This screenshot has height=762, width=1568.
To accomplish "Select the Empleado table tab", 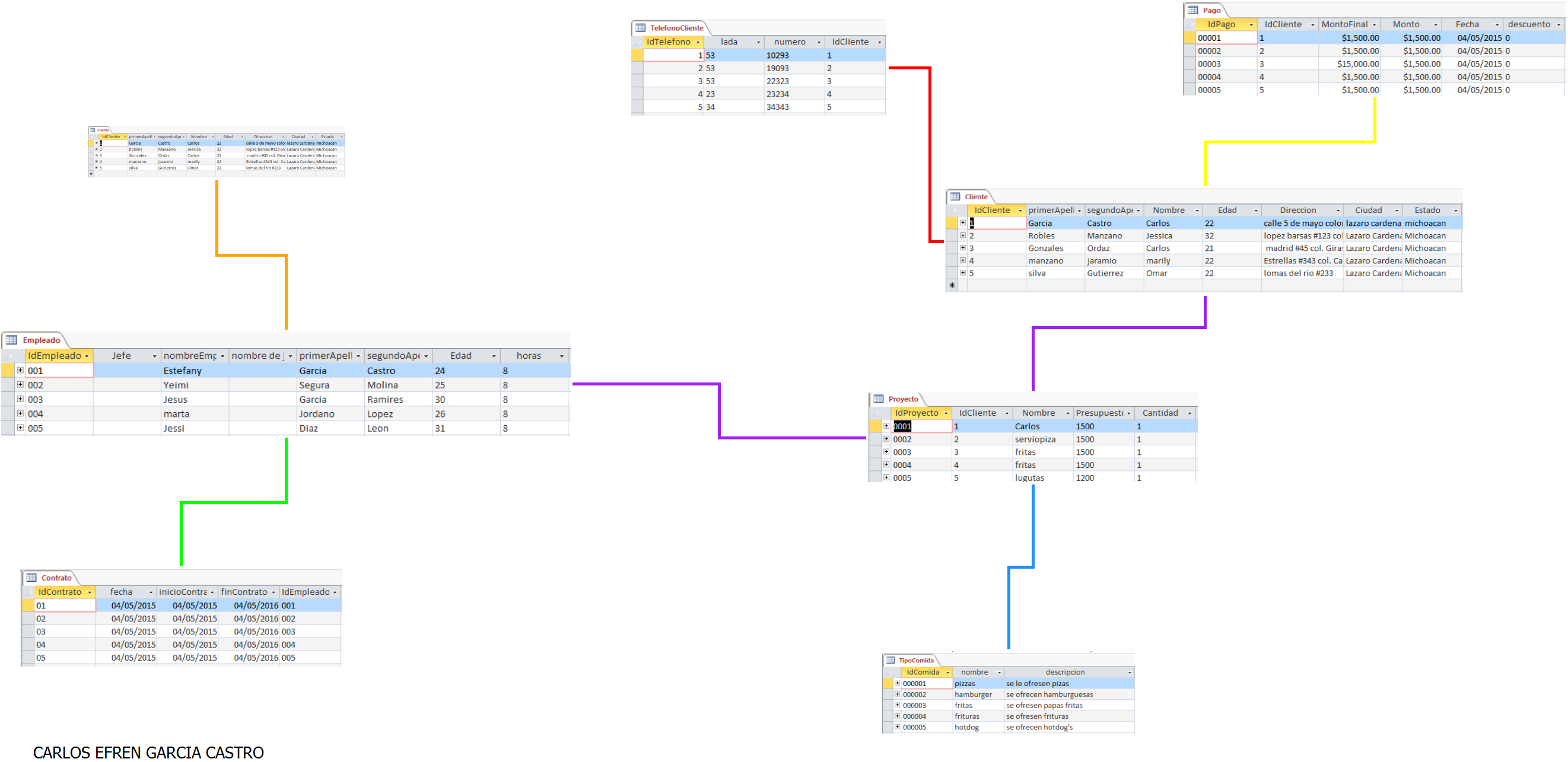I will point(41,340).
